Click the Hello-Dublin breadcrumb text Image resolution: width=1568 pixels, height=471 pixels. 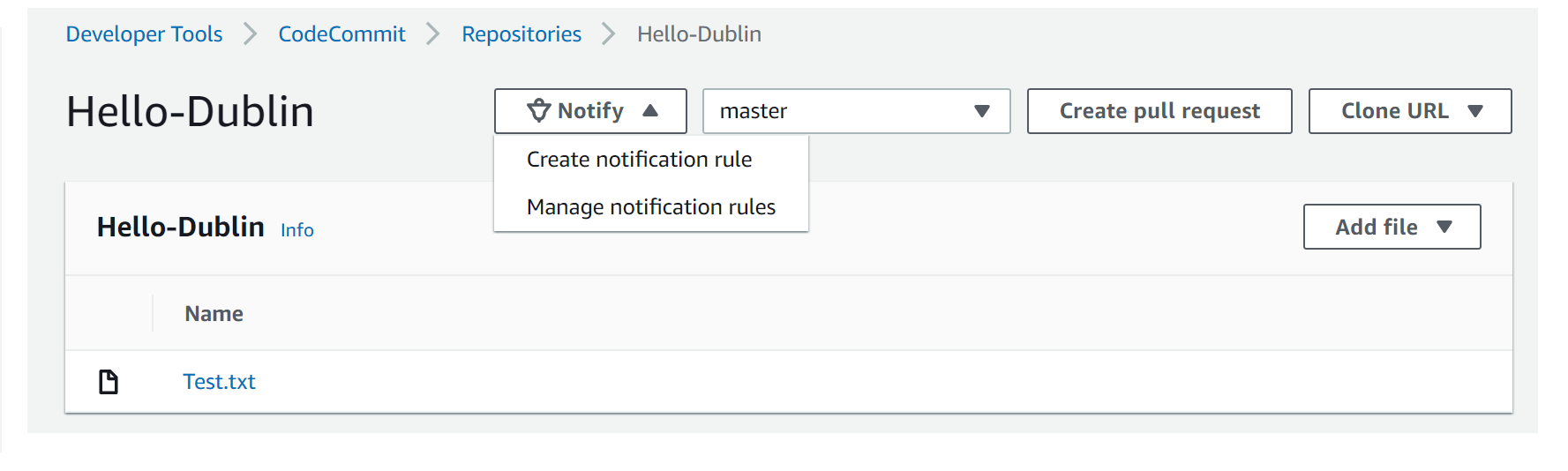(x=699, y=34)
